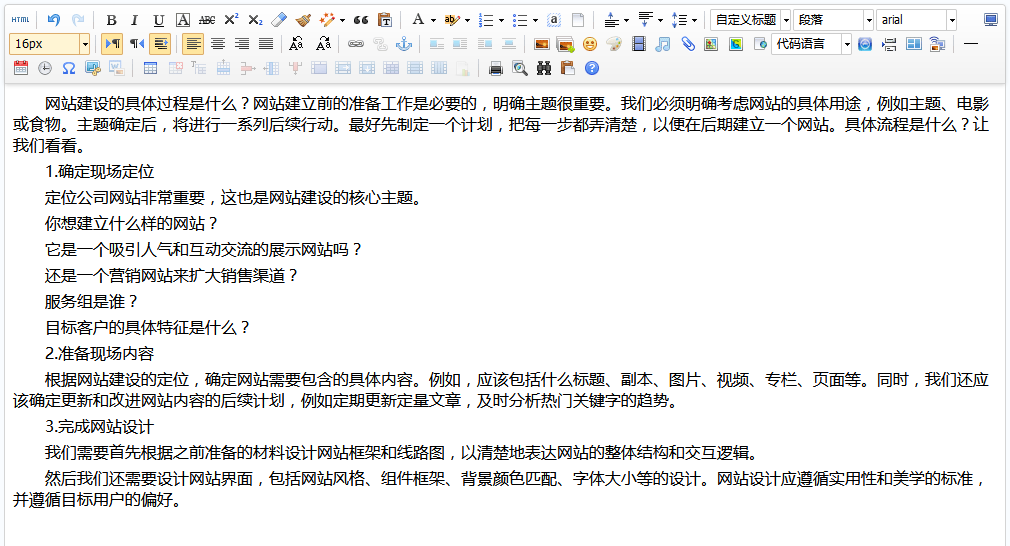Viewport: 1010px width, 546px height.
Task: Switch to HTML source view
Action: (x=20, y=20)
